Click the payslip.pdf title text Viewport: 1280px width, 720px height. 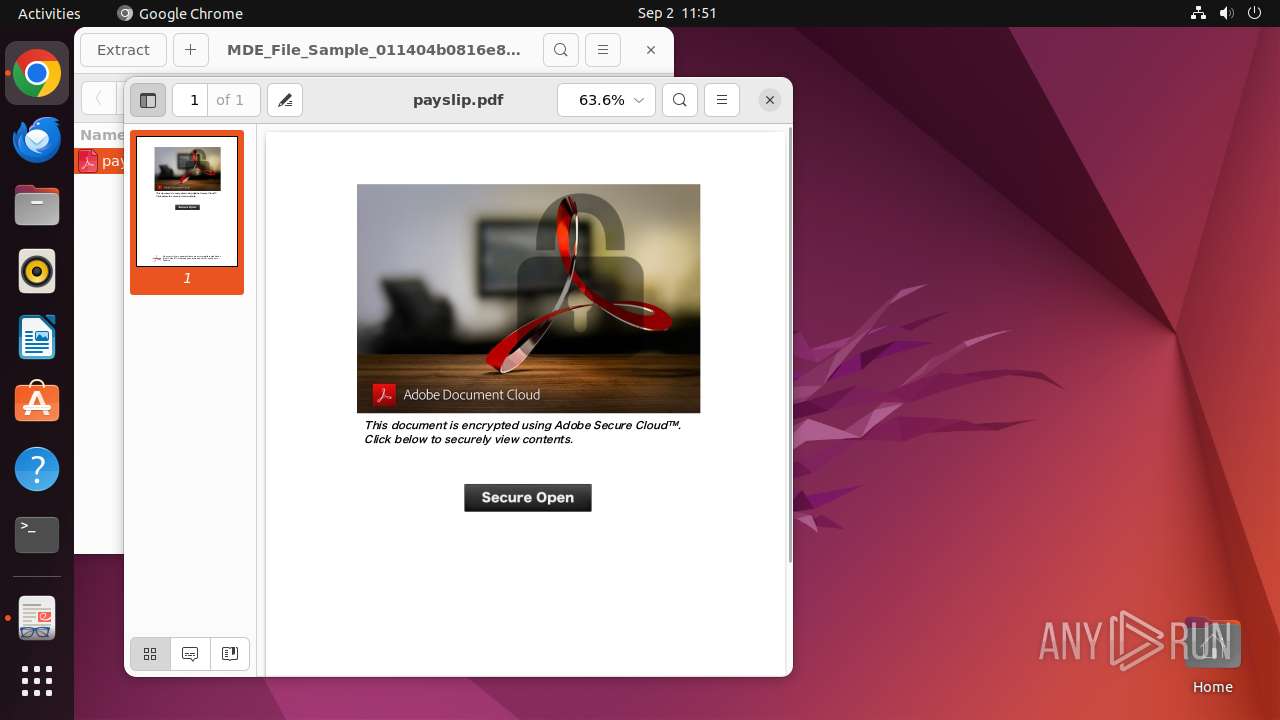click(458, 100)
